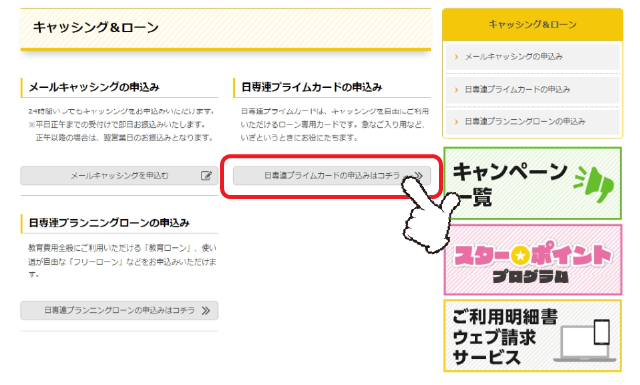
Task: Open sidebar link メールキャッシングの申込み
Action: [x=533, y=57]
